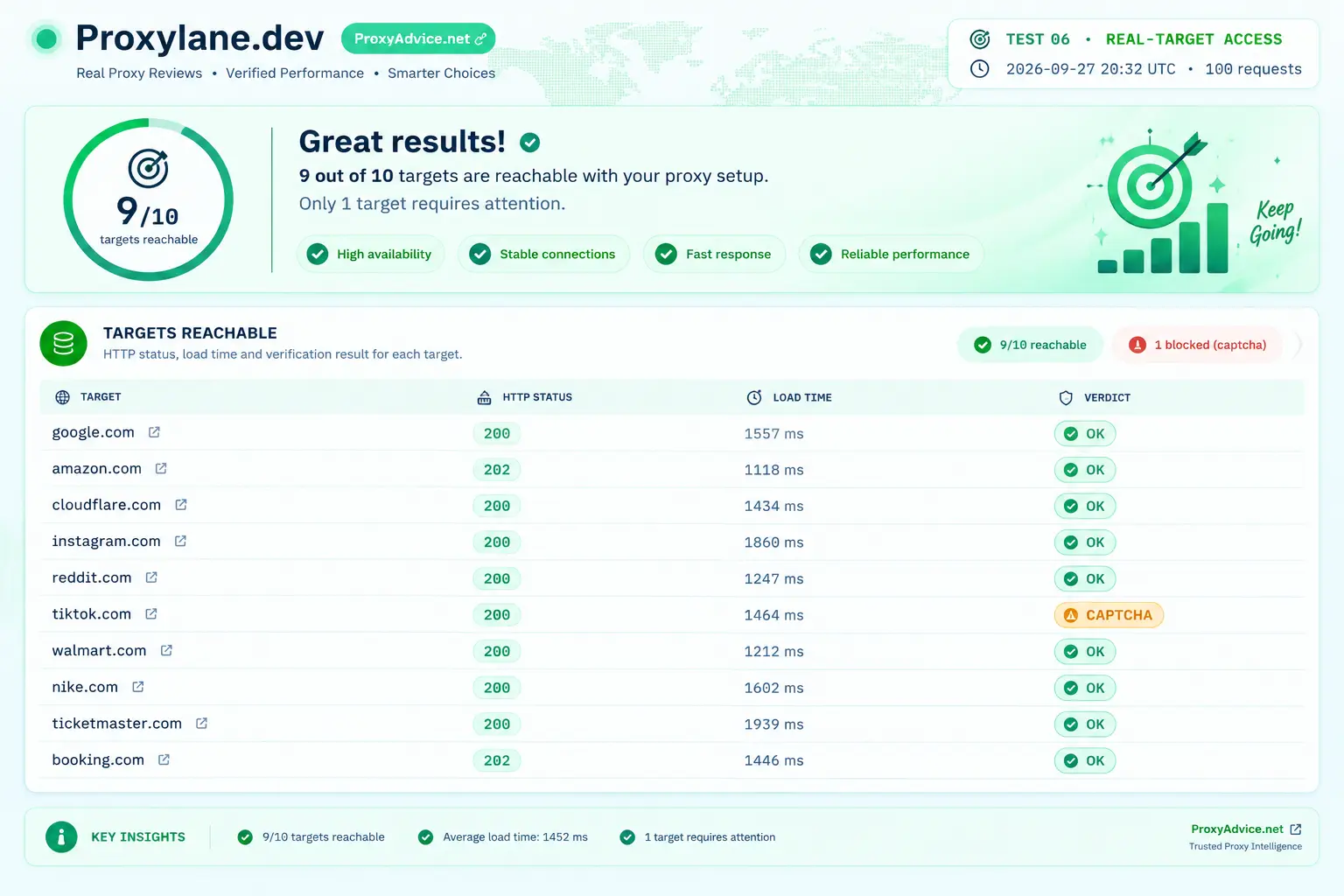The image size is (1344, 896).
Task: Open reddit.com external link icon
Action: click(151, 577)
